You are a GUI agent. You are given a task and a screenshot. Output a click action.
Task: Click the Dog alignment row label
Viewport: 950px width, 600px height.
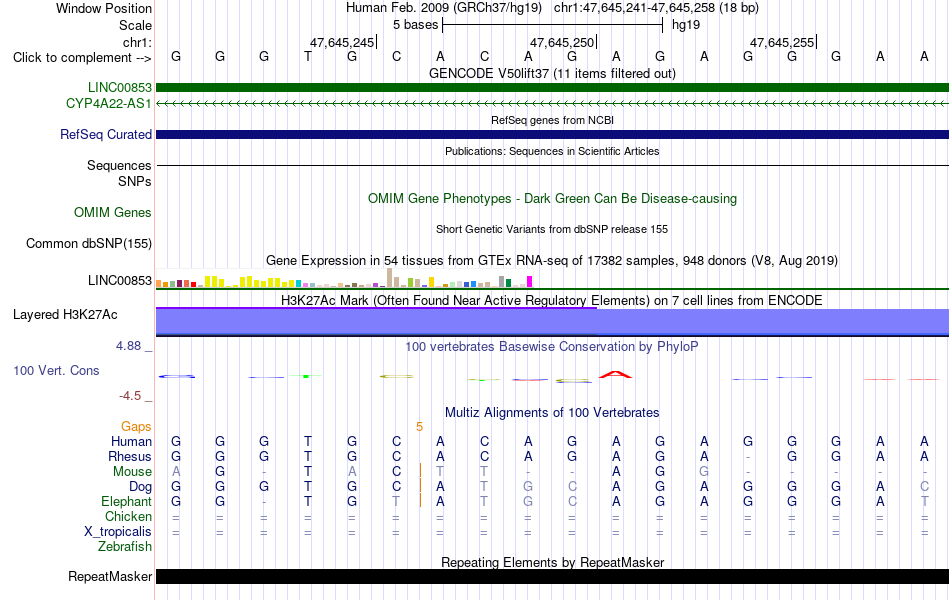[x=140, y=487]
